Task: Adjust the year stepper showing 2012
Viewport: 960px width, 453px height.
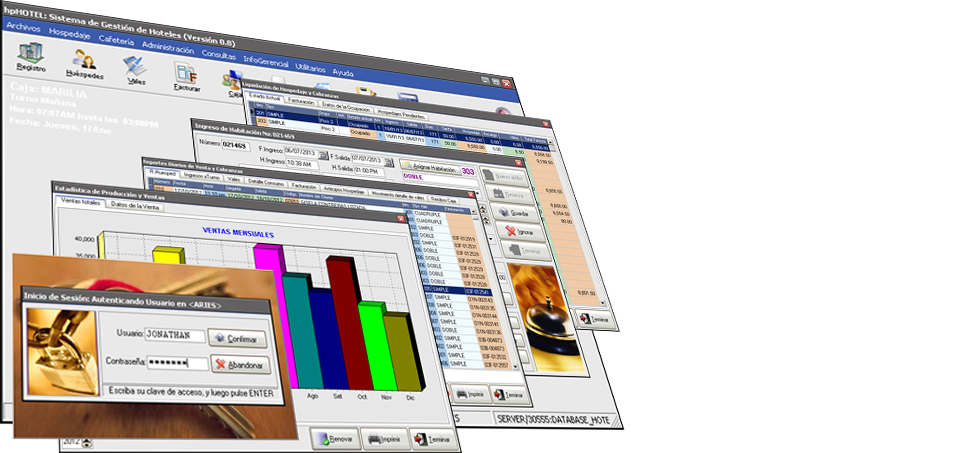Action: click(86, 442)
